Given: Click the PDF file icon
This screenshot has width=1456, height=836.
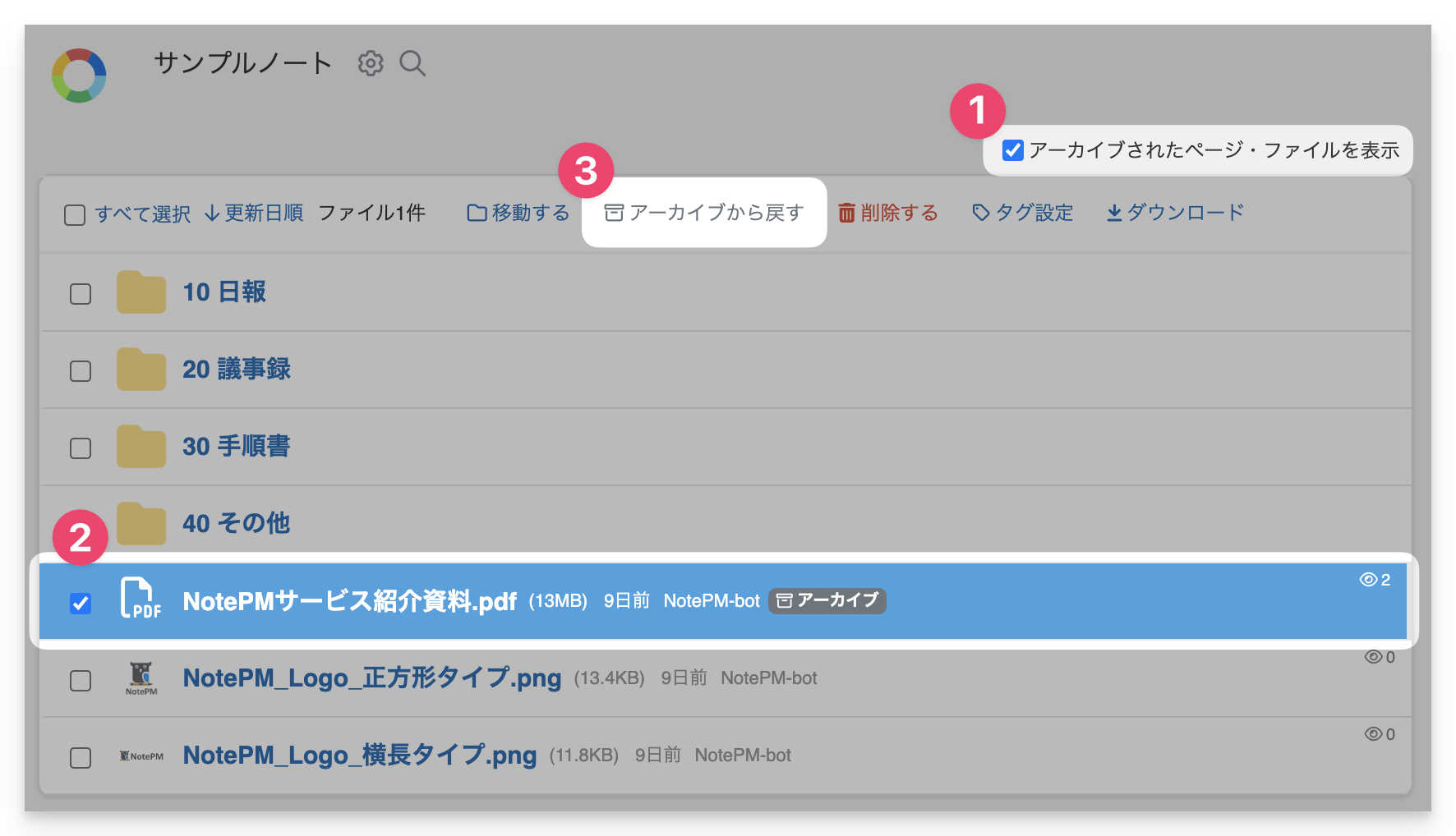Looking at the screenshot, I should [141, 599].
